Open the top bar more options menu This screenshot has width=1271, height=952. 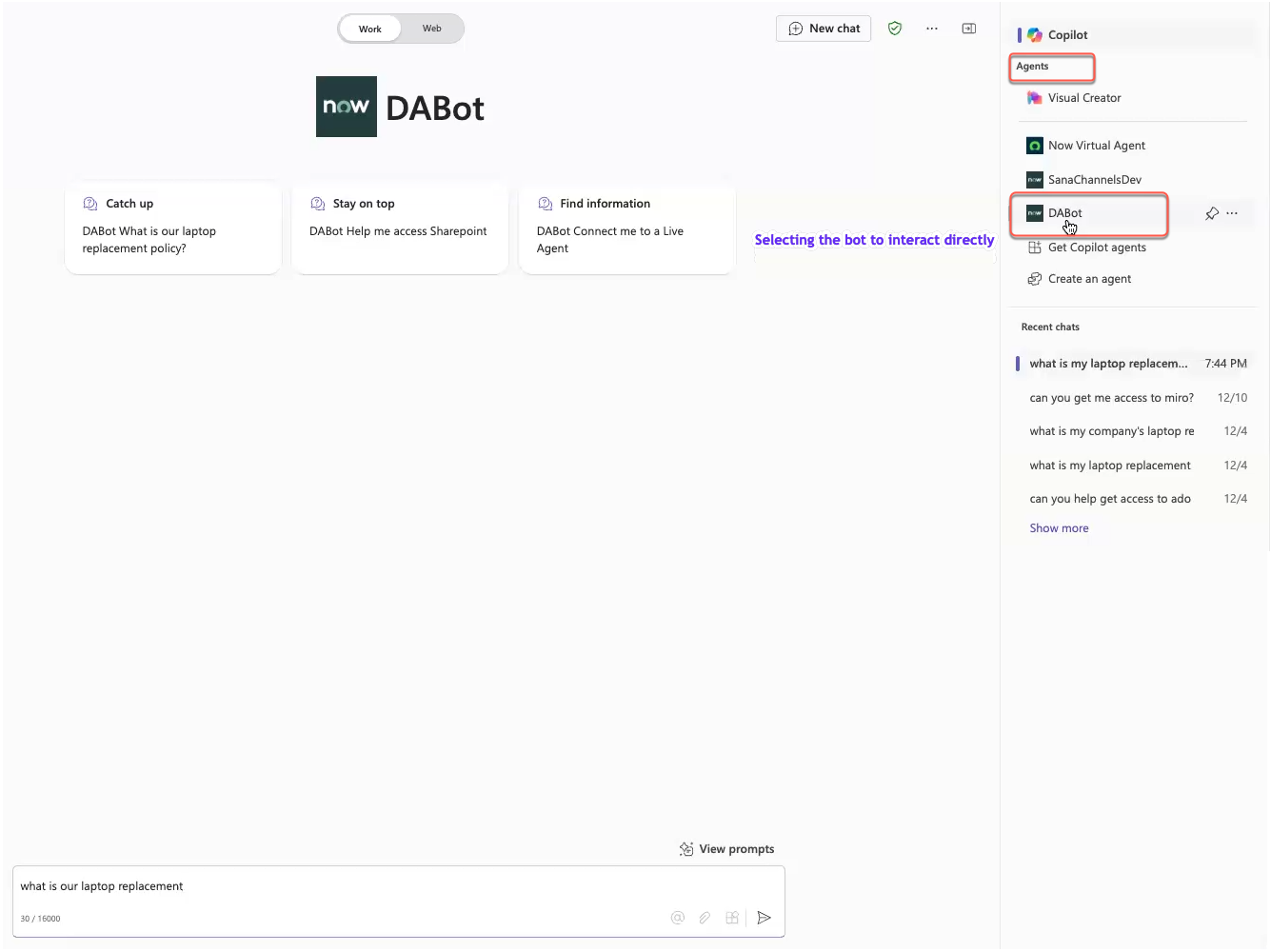click(932, 29)
